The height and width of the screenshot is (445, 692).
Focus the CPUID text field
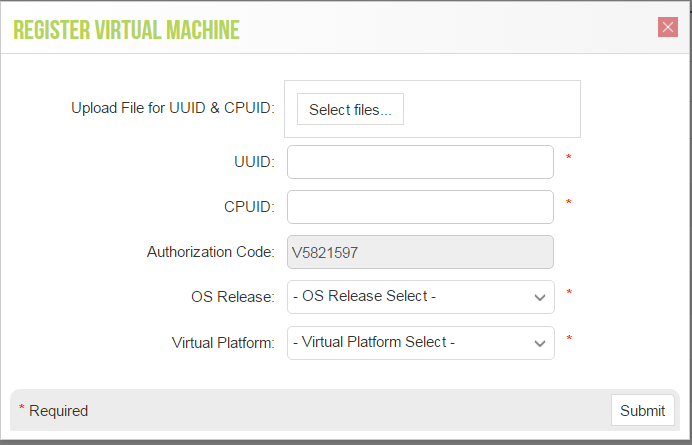[420, 207]
